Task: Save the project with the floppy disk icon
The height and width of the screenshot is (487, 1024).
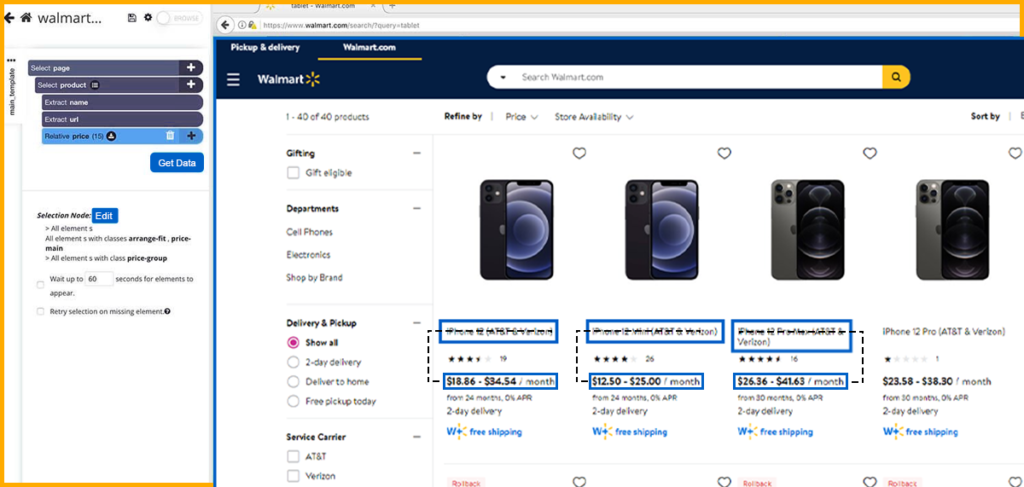Action: (x=132, y=18)
